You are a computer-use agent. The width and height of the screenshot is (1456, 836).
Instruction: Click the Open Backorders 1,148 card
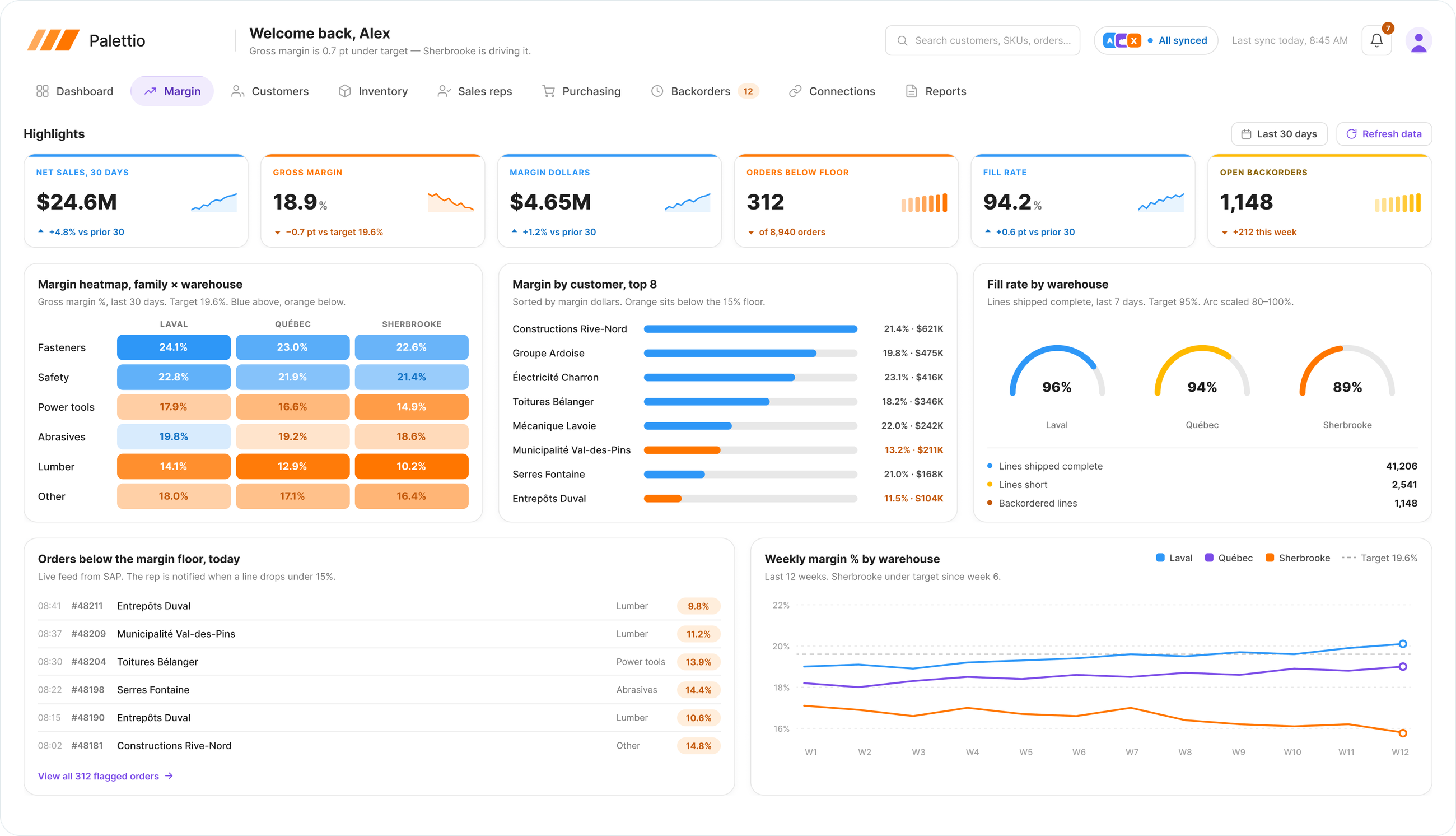1319,201
